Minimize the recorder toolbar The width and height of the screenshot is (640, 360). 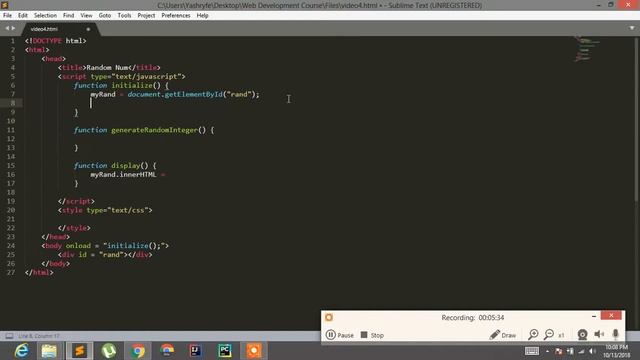(594, 316)
